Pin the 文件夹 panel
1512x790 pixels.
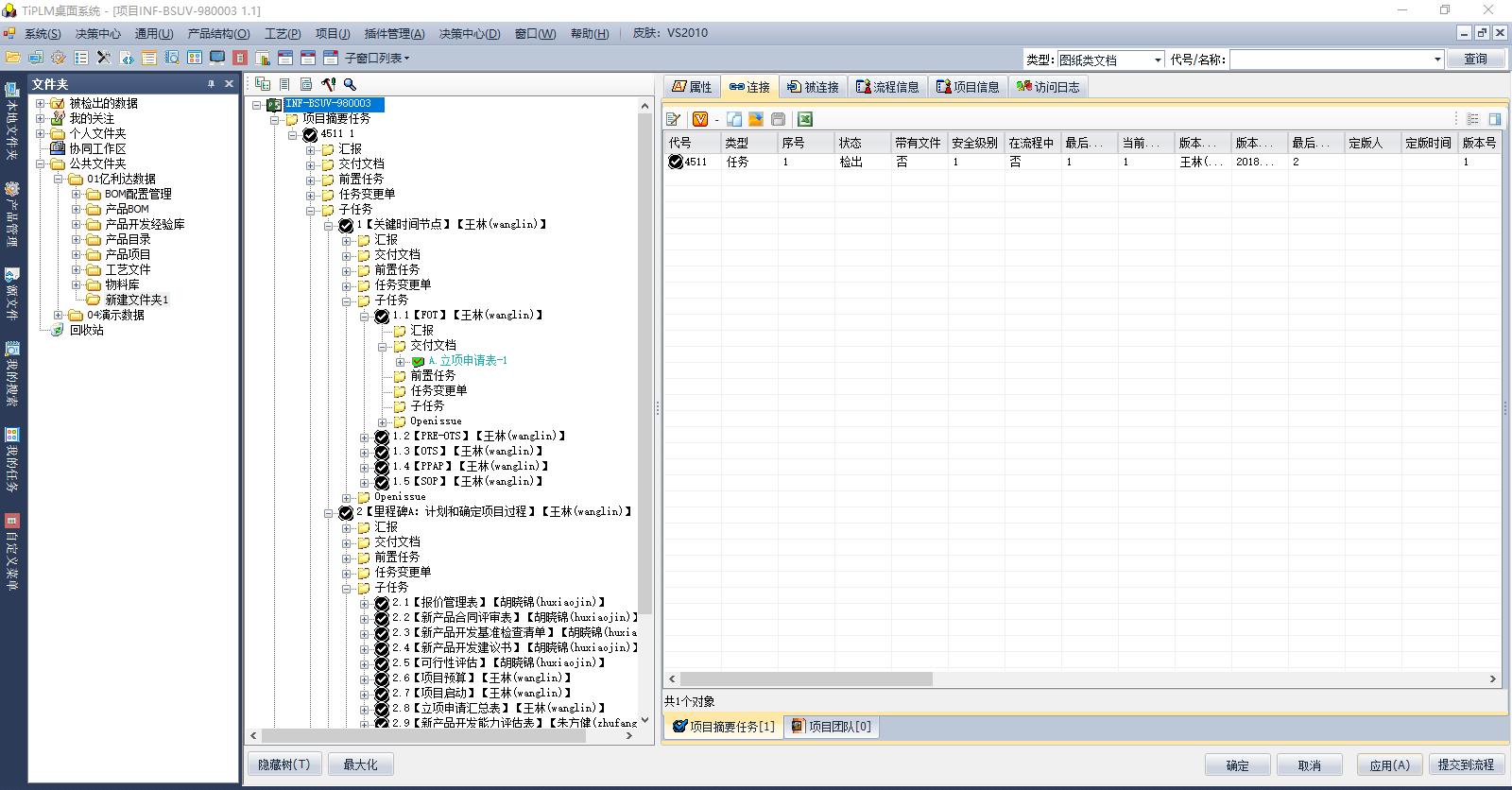click(211, 84)
